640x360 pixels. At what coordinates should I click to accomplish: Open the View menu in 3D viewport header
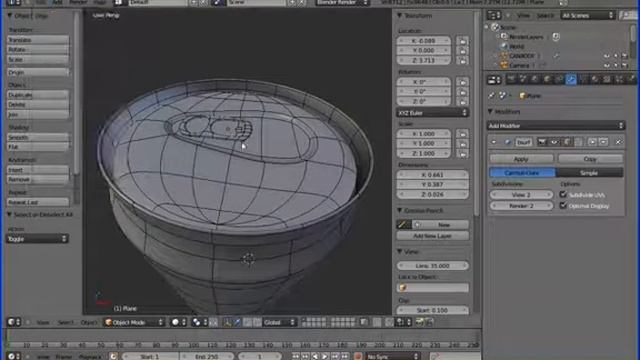[43, 322]
